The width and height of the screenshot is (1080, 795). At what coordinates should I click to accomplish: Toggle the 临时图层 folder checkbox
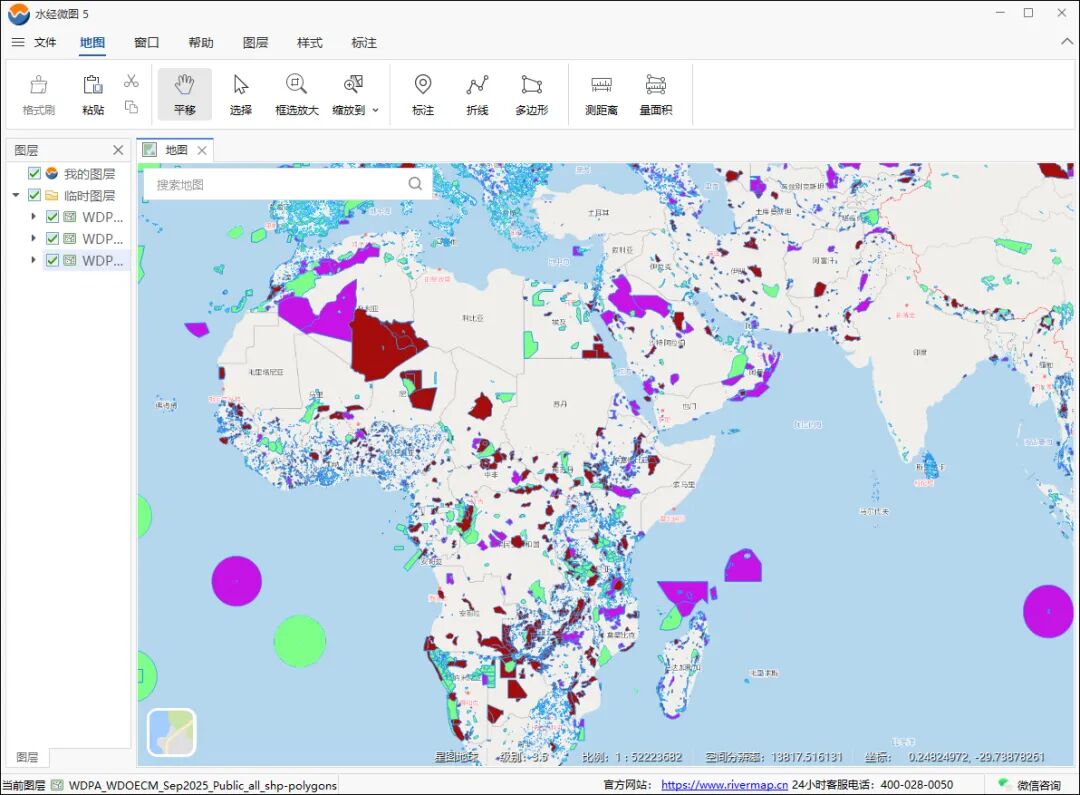coord(35,196)
